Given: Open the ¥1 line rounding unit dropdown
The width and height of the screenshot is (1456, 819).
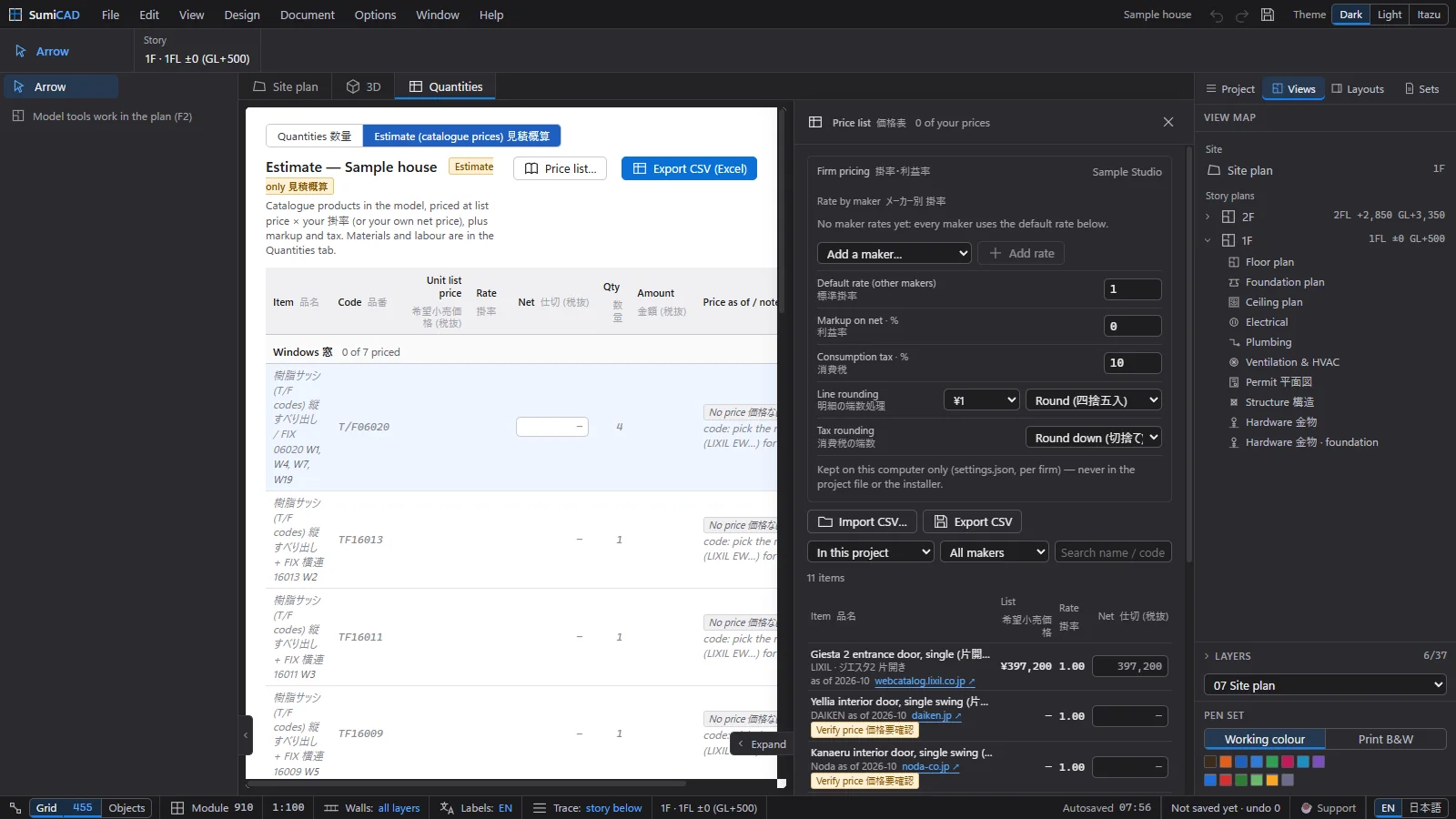Looking at the screenshot, I should point(981,399).
